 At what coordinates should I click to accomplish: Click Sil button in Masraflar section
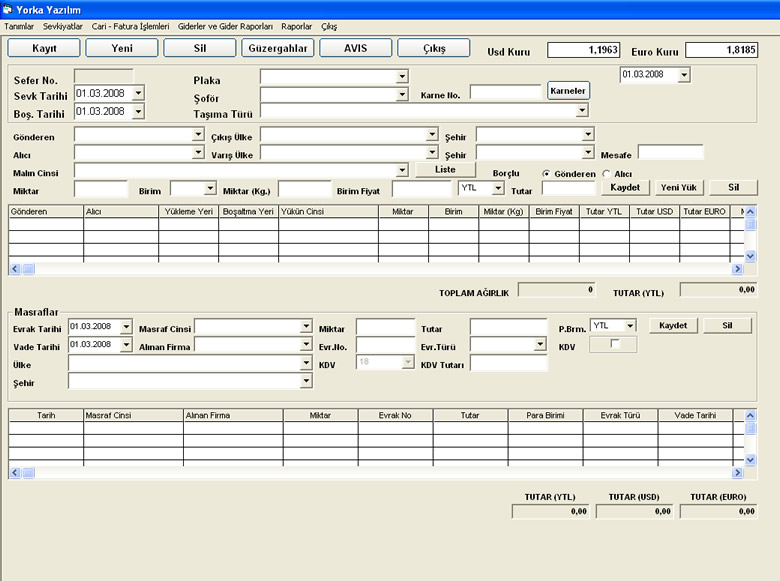(x=727, y=325)
